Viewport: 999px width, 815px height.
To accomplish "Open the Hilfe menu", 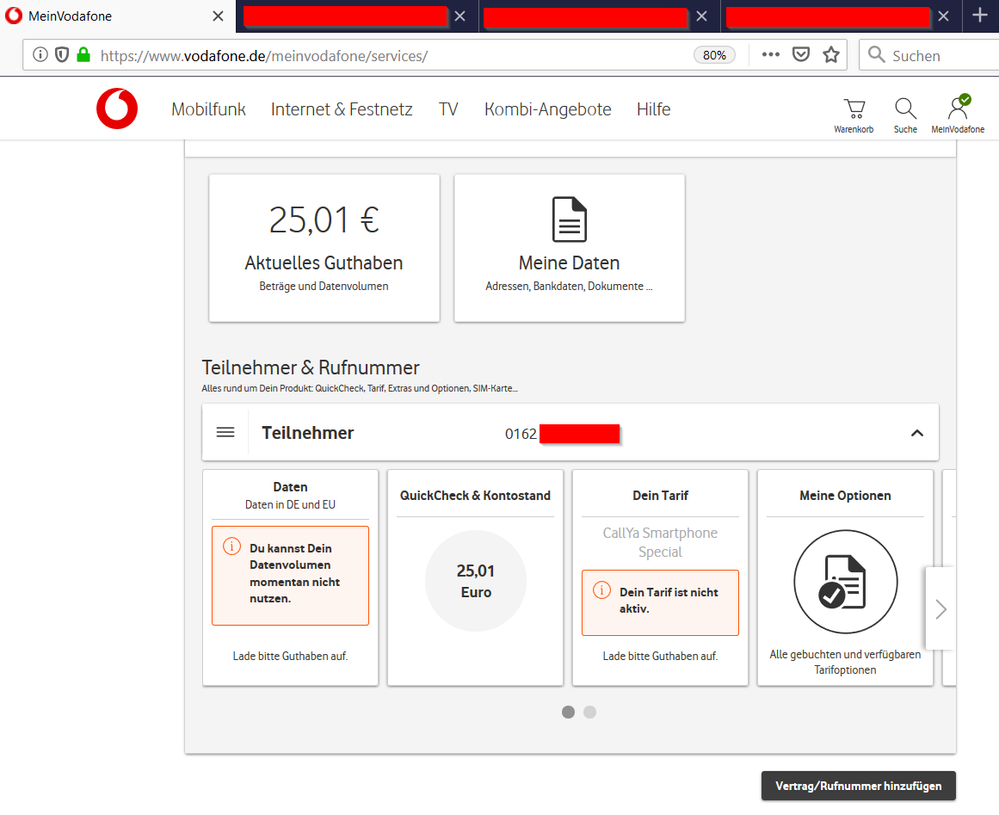I will point(653,110).
